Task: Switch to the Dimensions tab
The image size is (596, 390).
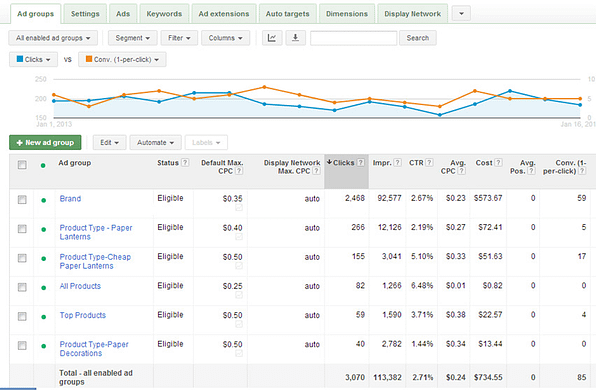Action: pos(347,14)
